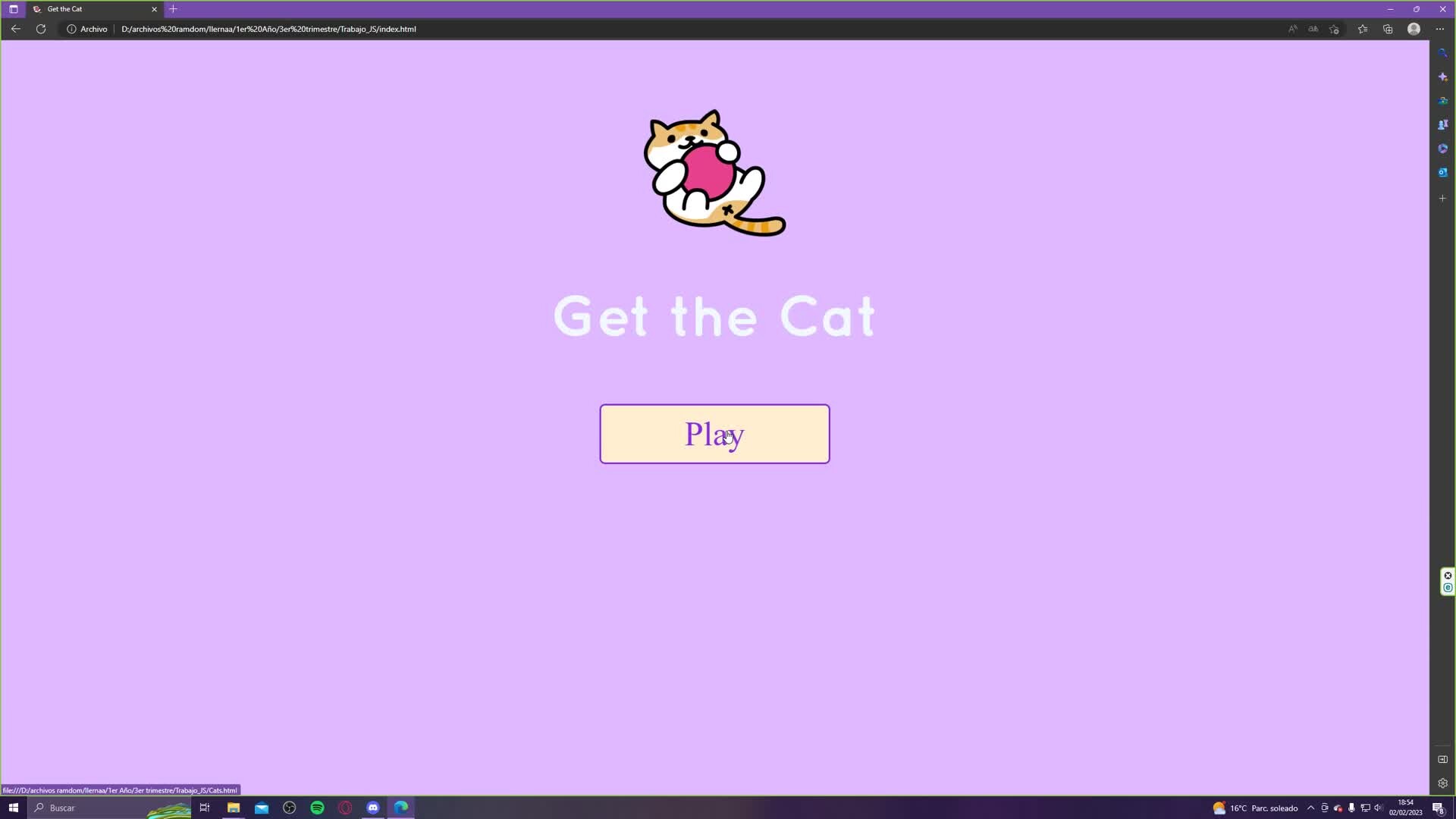The width and height of the screenshot is (1456, 819).
Task: Launch Spotify from the taskbar
Action: (317, 808)
